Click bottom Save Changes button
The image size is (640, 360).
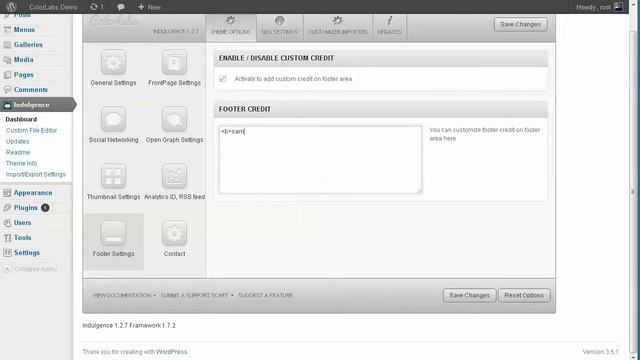469,295
